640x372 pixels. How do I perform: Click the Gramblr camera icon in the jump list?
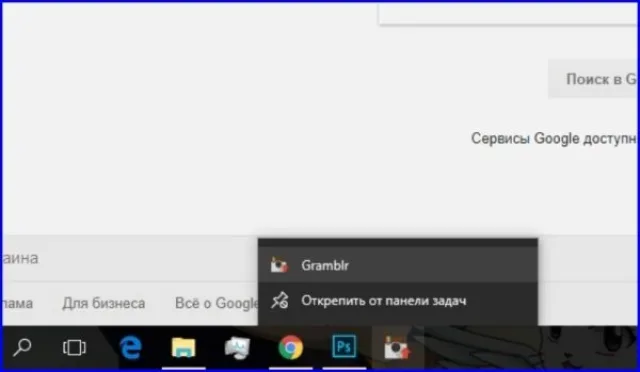(x=279, y=265)
